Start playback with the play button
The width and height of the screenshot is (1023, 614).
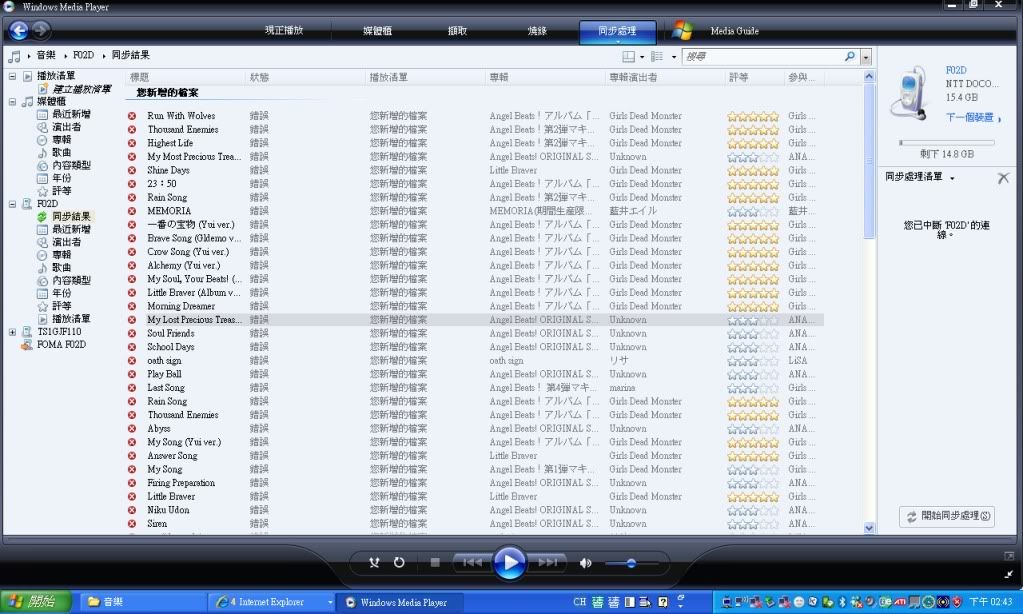[510, 562]
